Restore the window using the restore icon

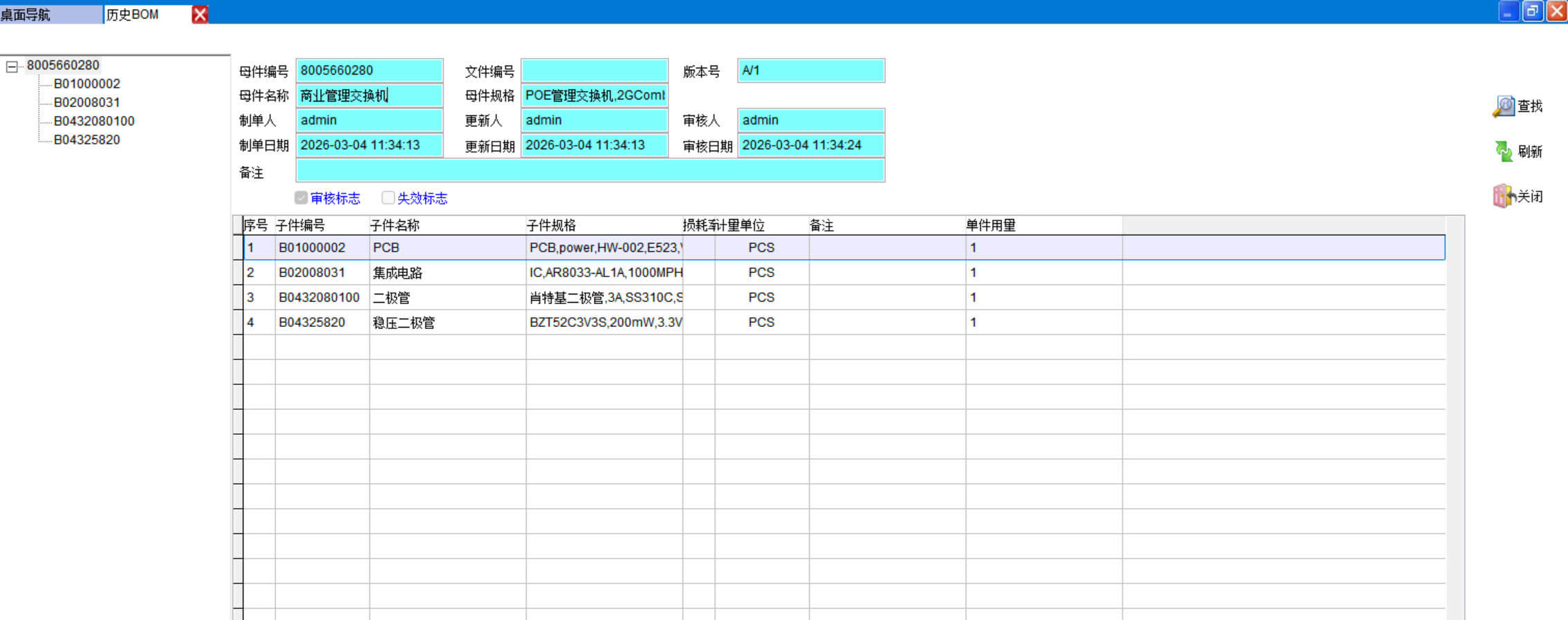pos(1532,12)
